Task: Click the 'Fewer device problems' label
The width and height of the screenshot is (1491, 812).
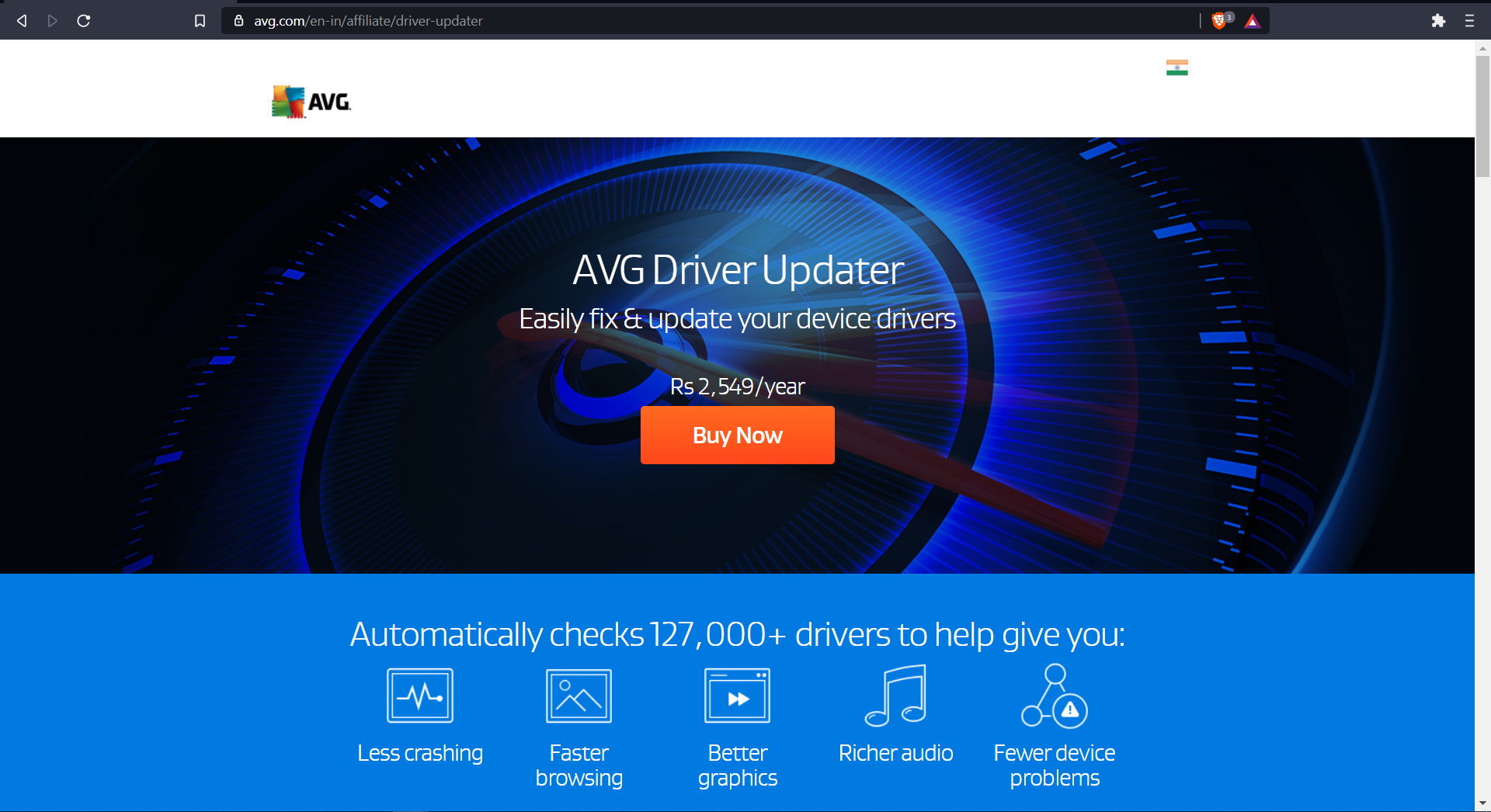Action: click(x=1055, y=765)
